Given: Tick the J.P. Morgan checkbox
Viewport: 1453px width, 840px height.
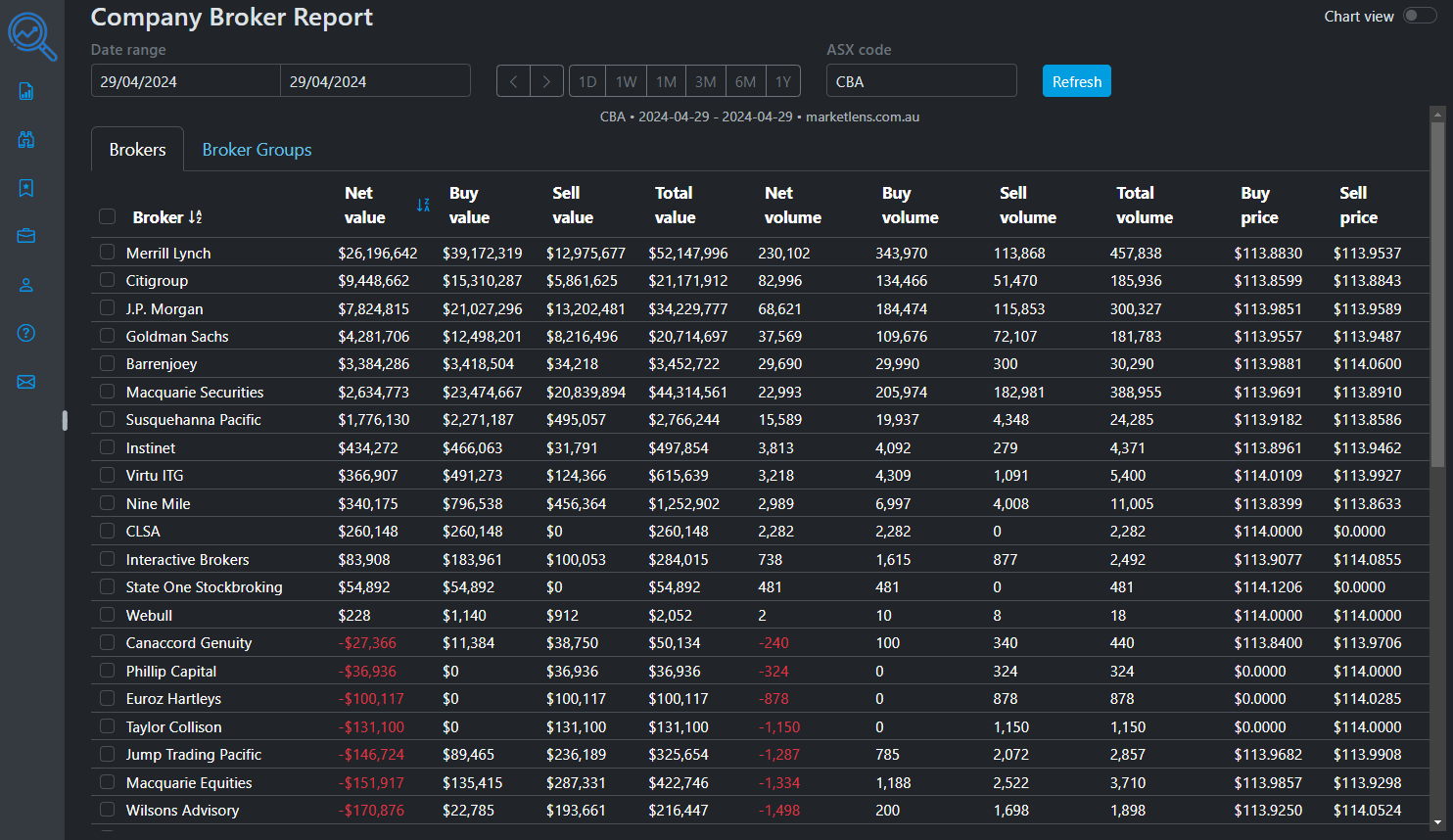Looking at the screenshot, I should [108, 307].
